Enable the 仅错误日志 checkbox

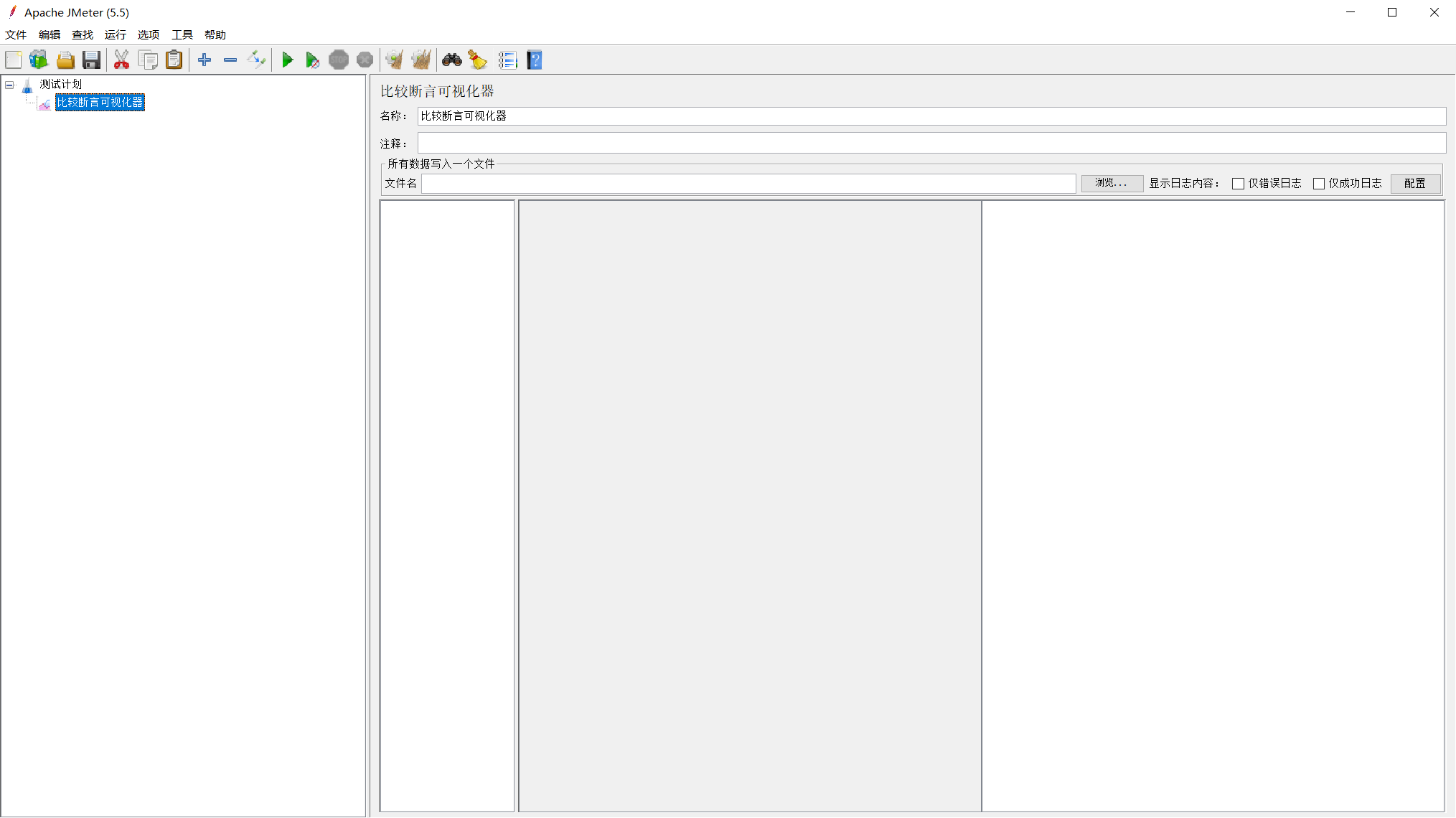click(1238, 184)
